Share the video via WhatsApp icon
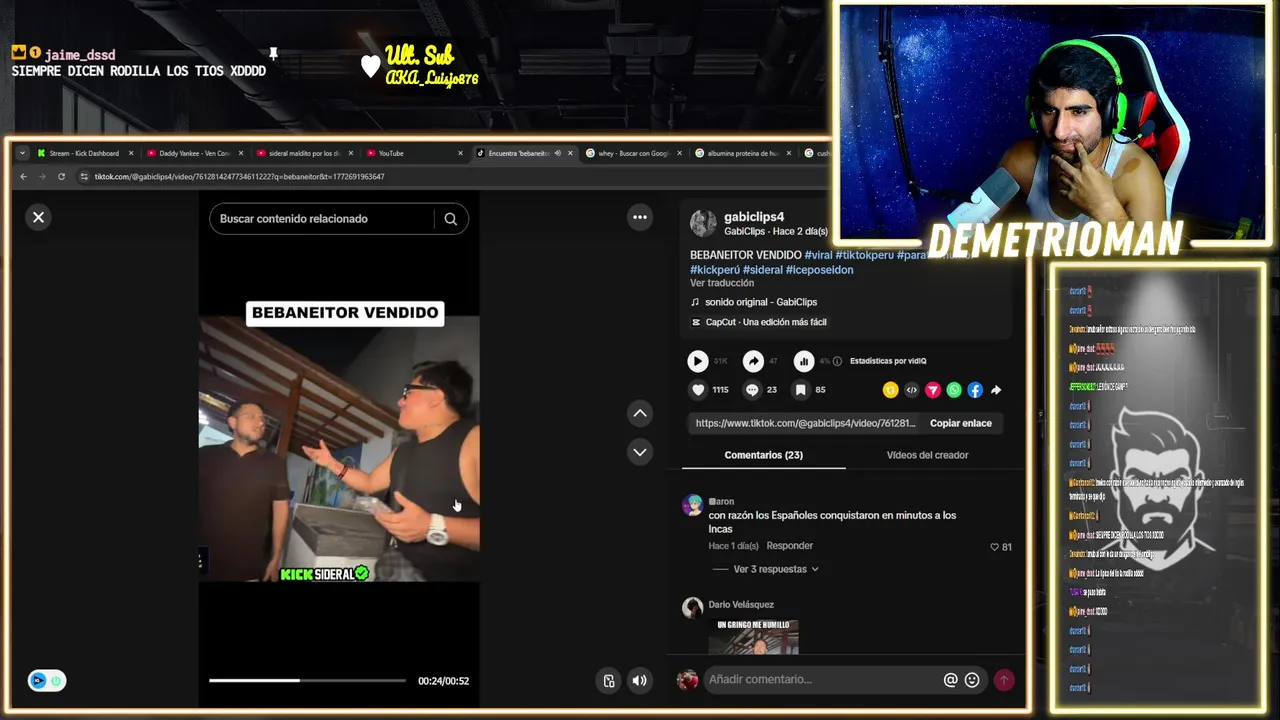Screen dimensions: 1280x720 (953, 390)
